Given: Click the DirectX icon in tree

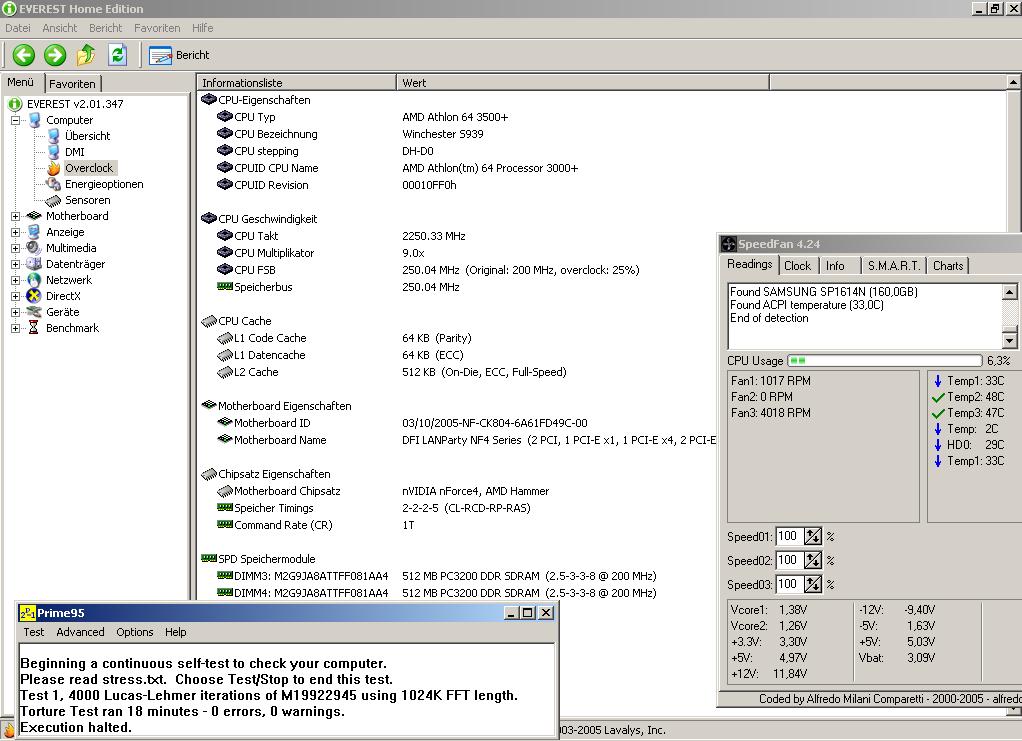Looking at the screenshot, I should [34, 296].
